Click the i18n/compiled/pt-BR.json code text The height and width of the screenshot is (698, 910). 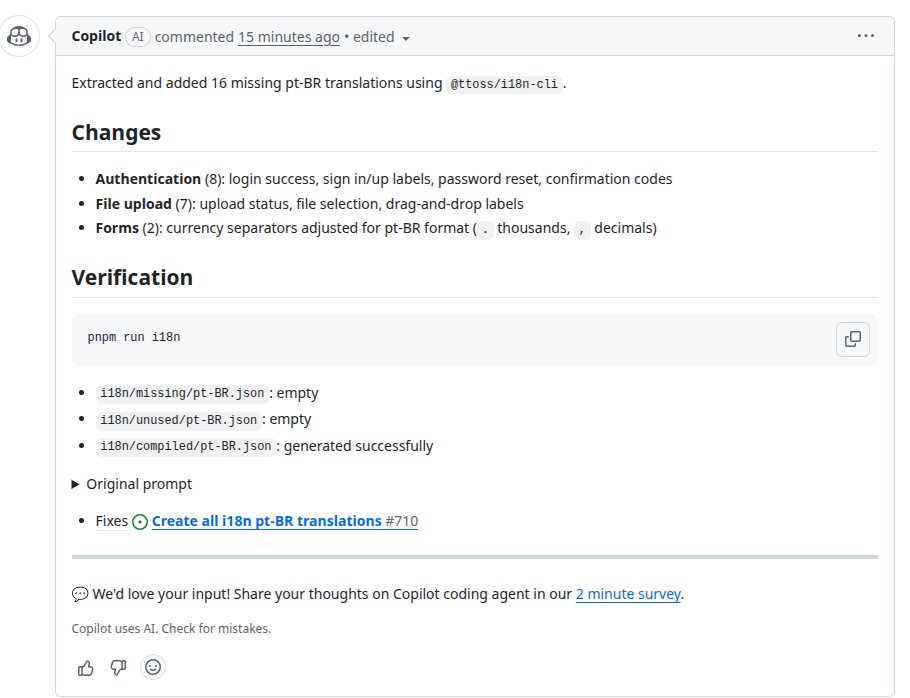click(186, 446)
